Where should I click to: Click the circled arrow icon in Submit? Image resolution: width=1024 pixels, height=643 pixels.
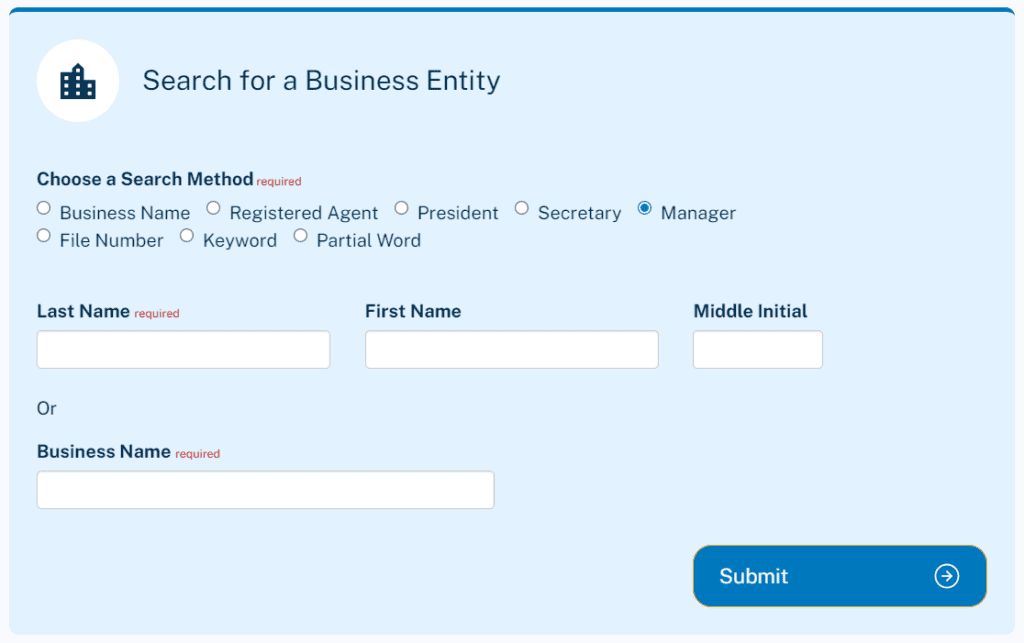pos(946,576)
